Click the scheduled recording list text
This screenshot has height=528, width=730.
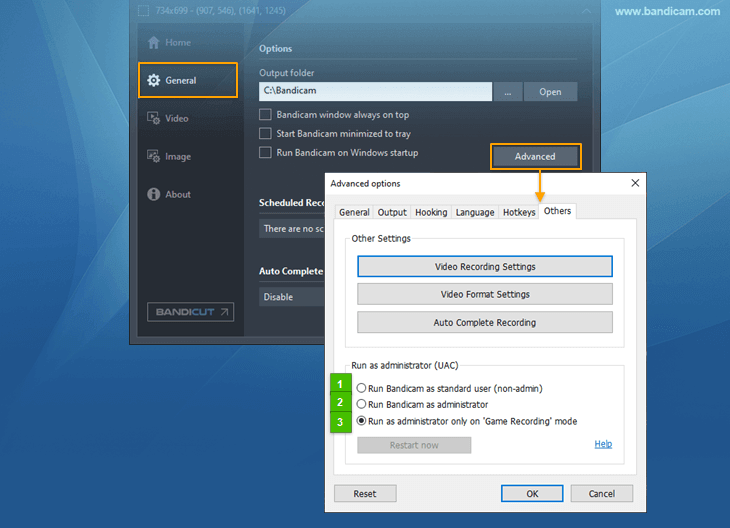click(x=293, y=229)
